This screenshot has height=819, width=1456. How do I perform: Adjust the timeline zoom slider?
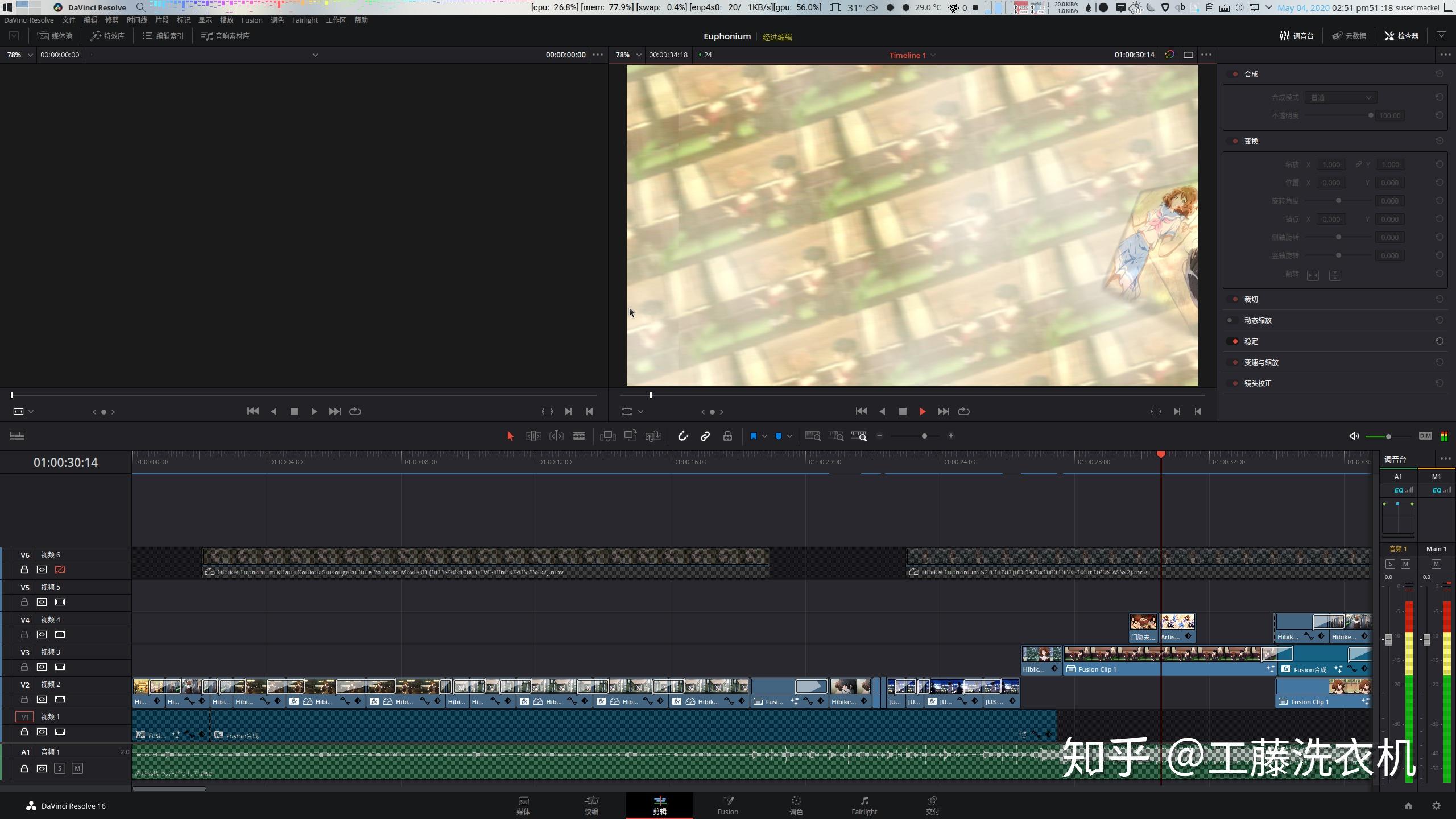pyautogui.click(x=916, y=436)
